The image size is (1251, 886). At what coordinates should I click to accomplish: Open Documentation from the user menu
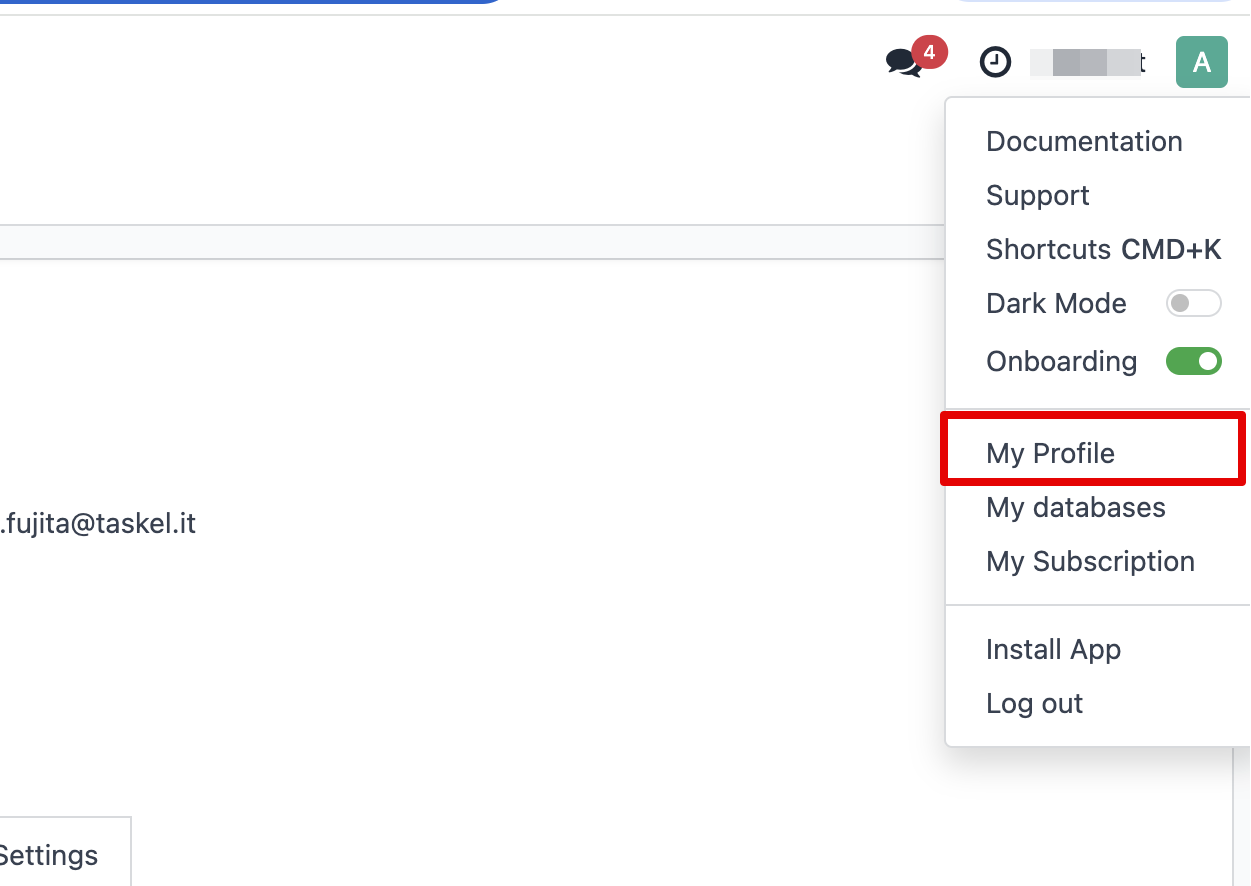1084,142
